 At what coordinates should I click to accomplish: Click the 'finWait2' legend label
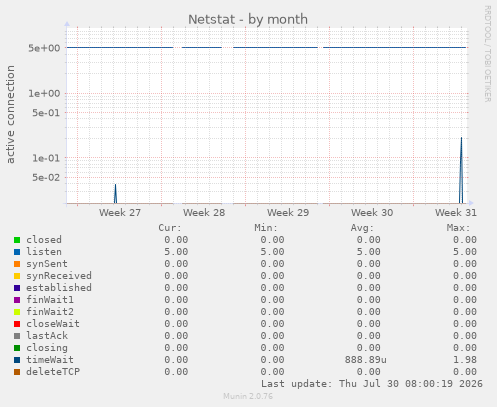coord(50,312)
